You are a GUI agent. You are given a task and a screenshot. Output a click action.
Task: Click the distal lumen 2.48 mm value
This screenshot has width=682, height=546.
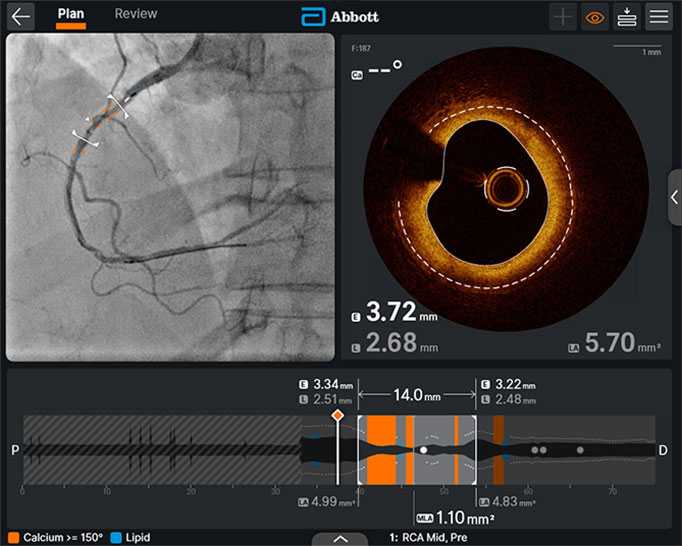(515, 399)
